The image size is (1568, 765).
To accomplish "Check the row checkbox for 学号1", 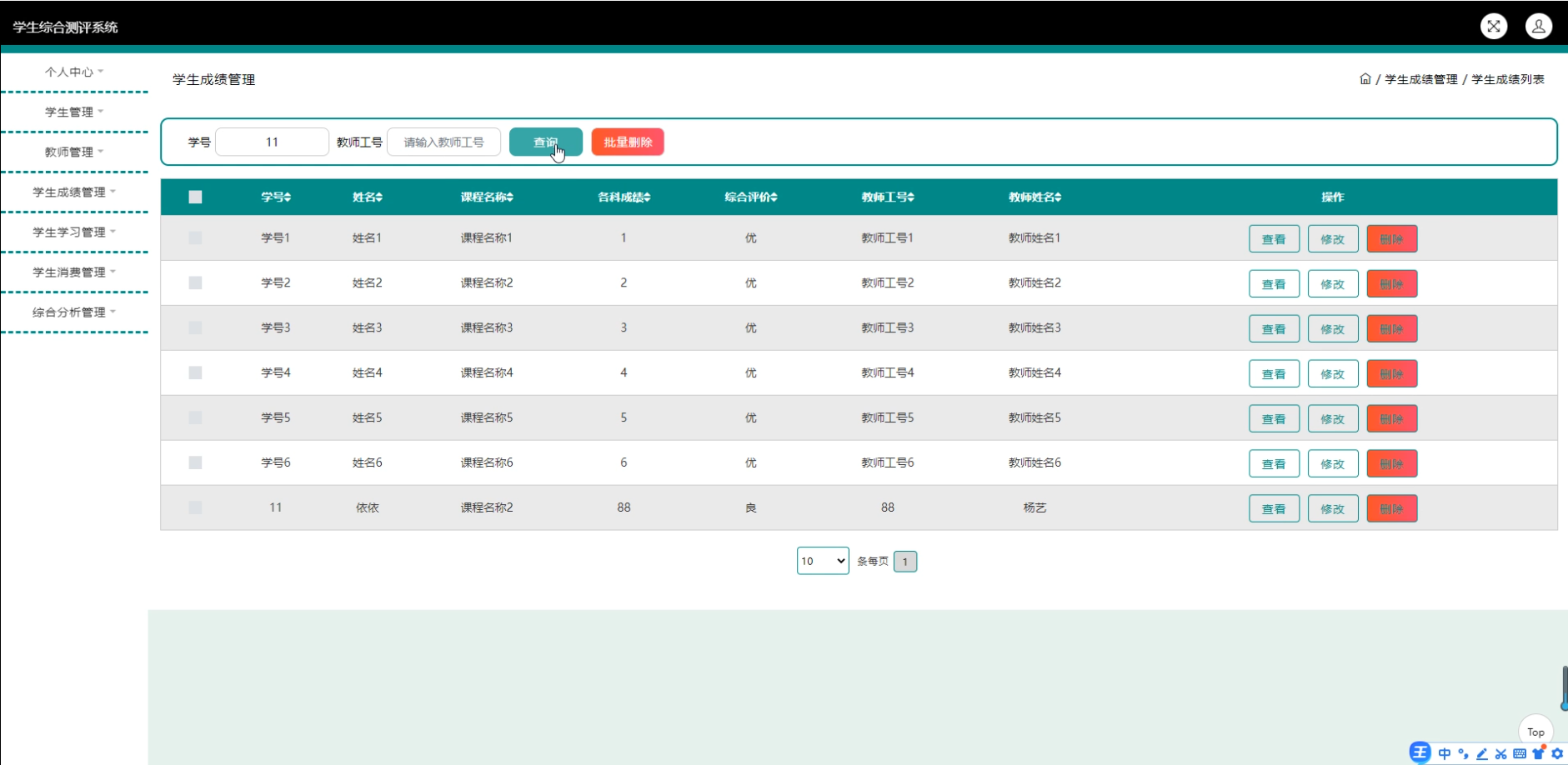I will pyautogui.click(x=195, y=238).
